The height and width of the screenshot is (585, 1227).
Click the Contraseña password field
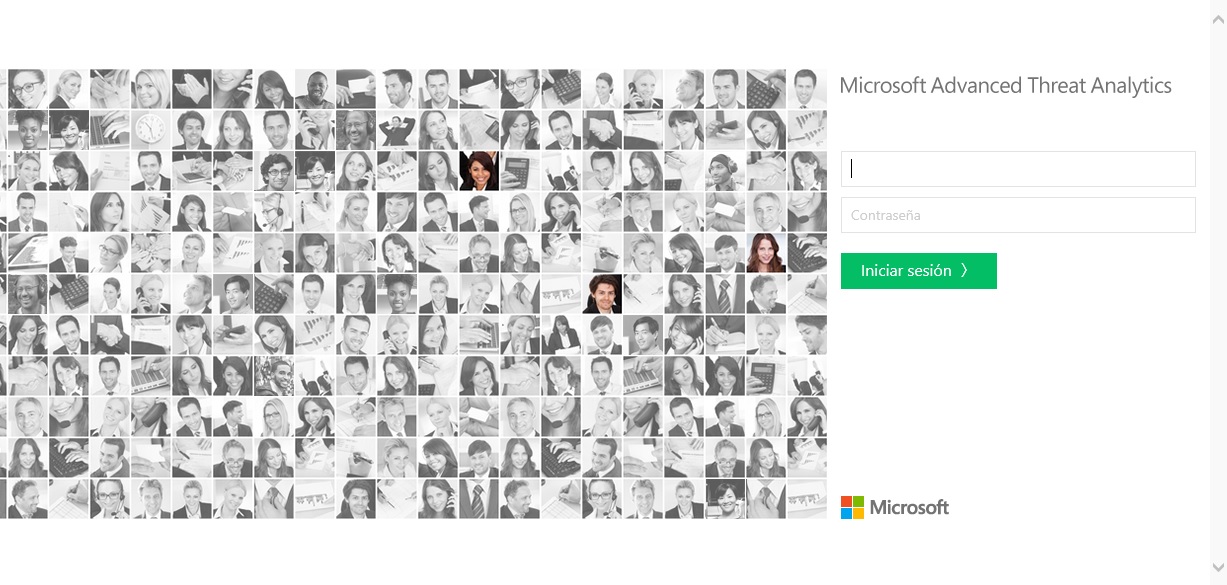pos(1018,215)
